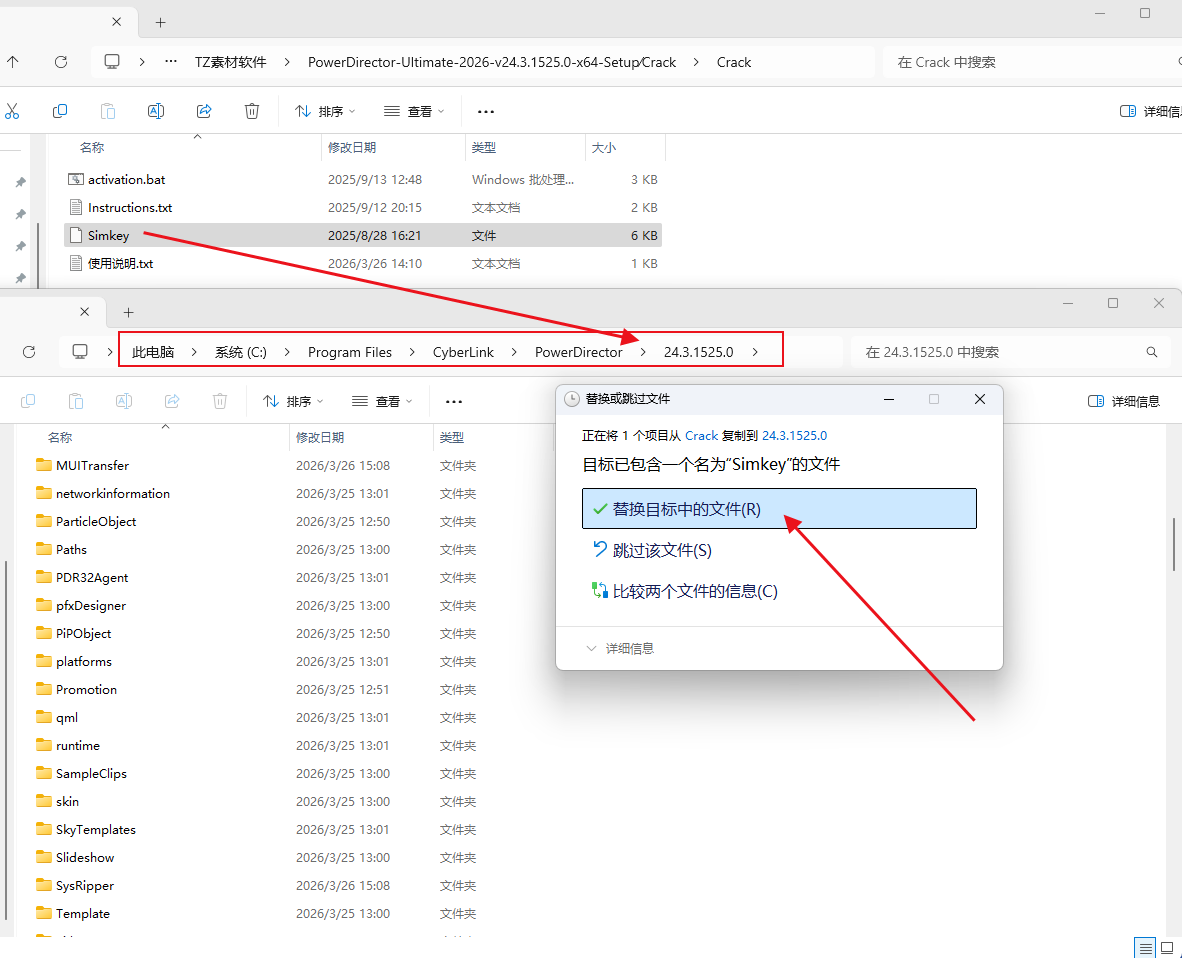Click Program Files breadcrumb segment
1182x958 pixels.
(350, 352)
